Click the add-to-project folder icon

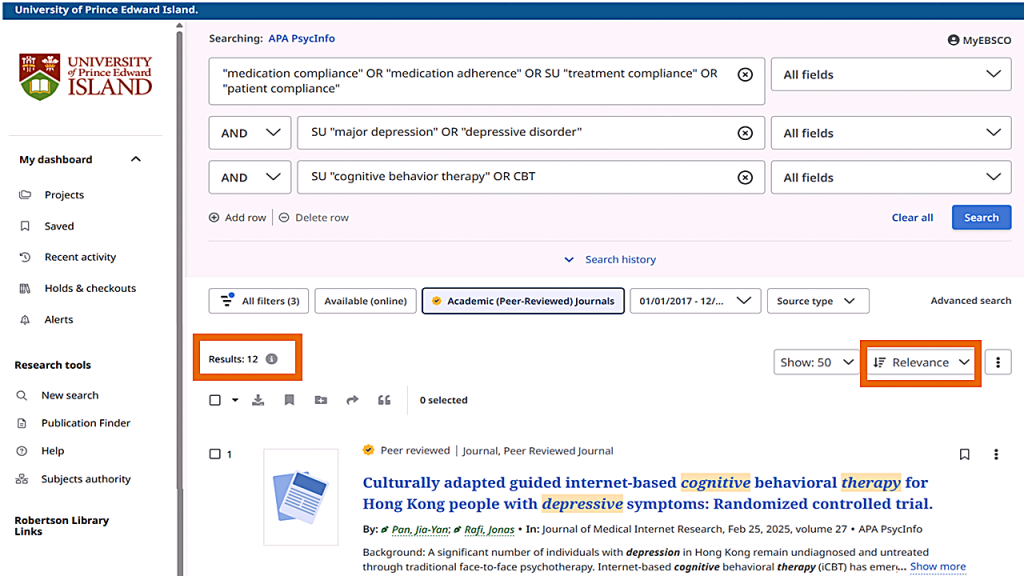coord(320,400)
